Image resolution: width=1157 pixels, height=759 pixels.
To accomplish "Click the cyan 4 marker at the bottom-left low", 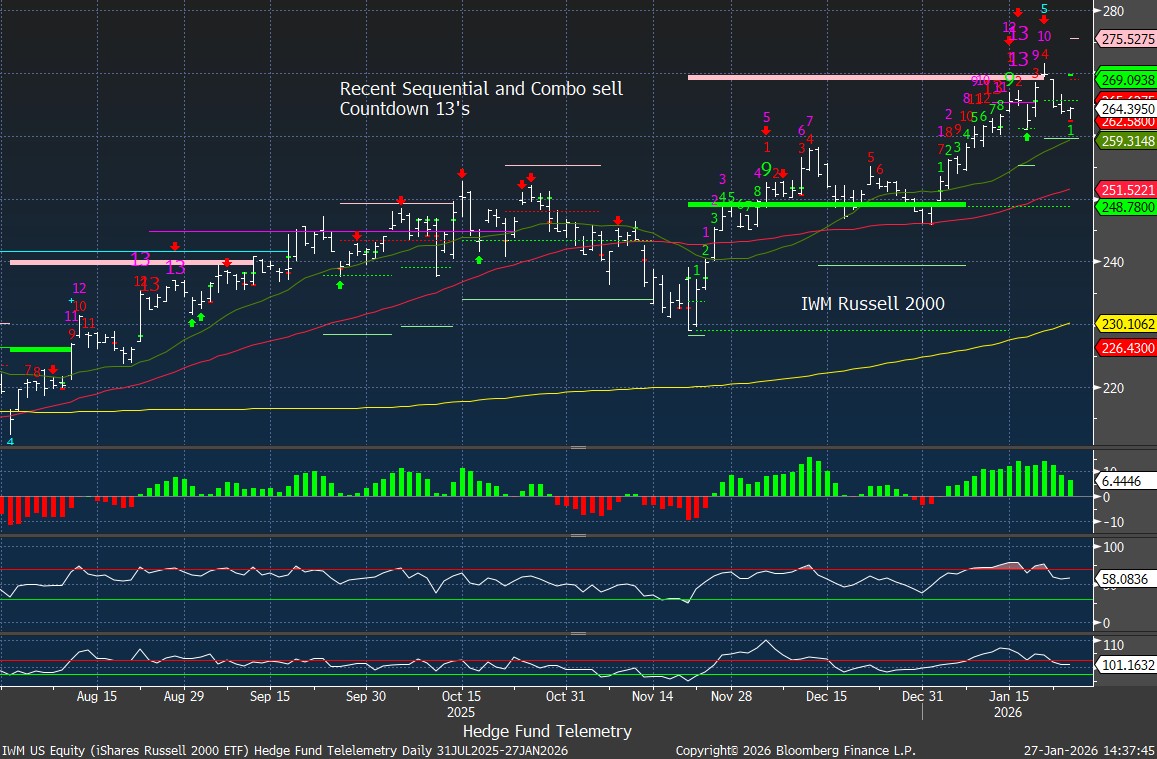I will [10, 441].
